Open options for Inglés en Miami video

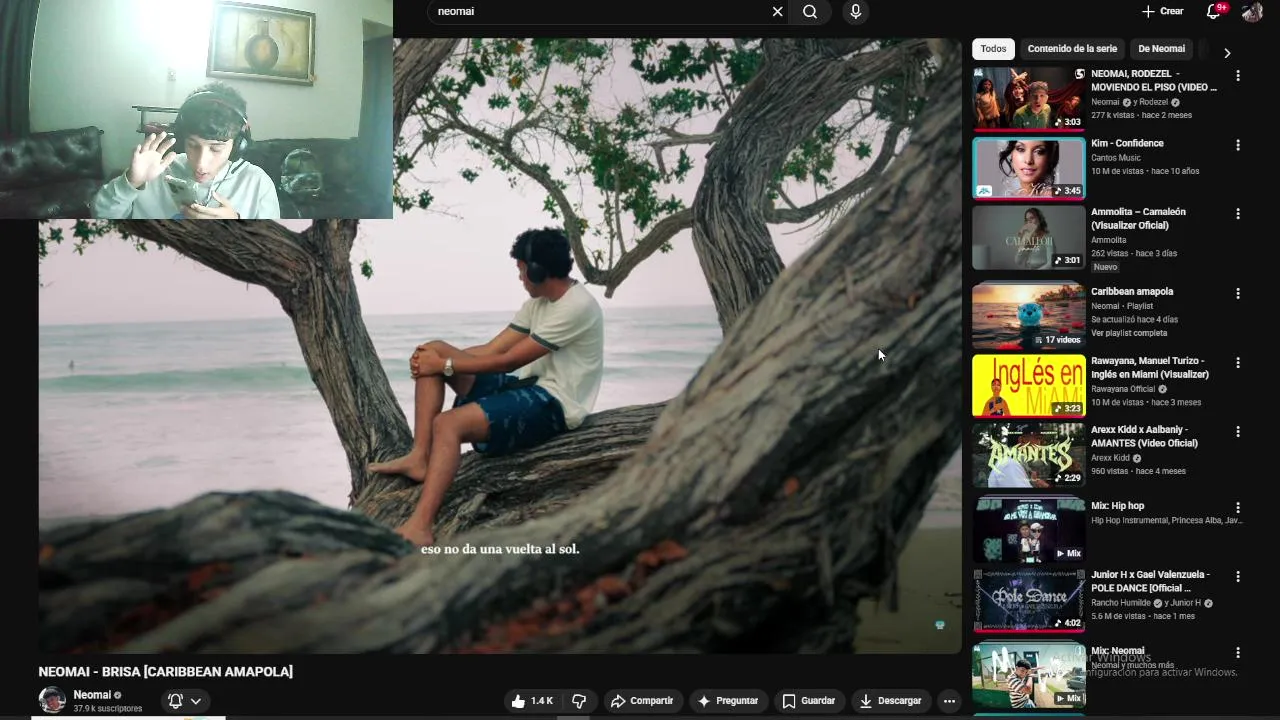[x=1238, y=363]
